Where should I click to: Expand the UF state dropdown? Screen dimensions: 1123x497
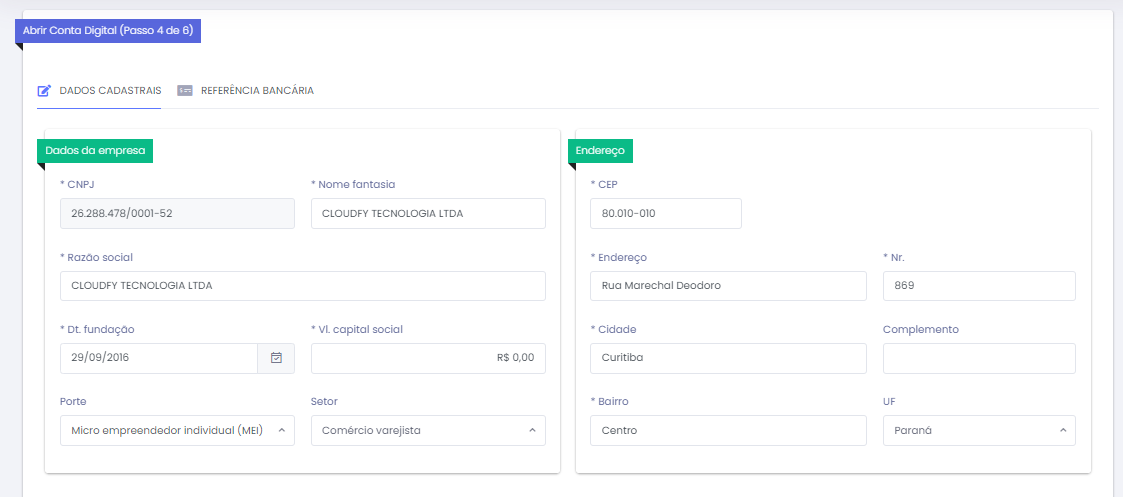[x=979, y=430]
